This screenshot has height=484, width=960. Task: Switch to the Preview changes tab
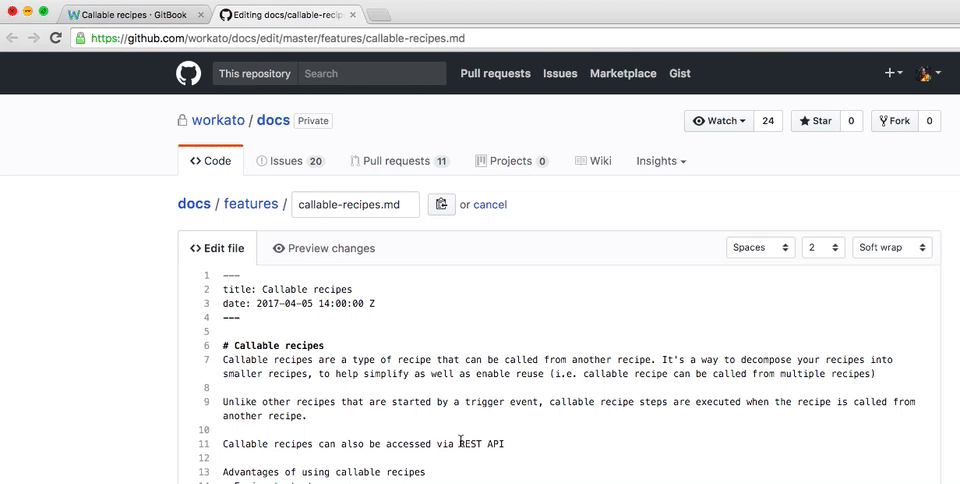coord(323,248)
